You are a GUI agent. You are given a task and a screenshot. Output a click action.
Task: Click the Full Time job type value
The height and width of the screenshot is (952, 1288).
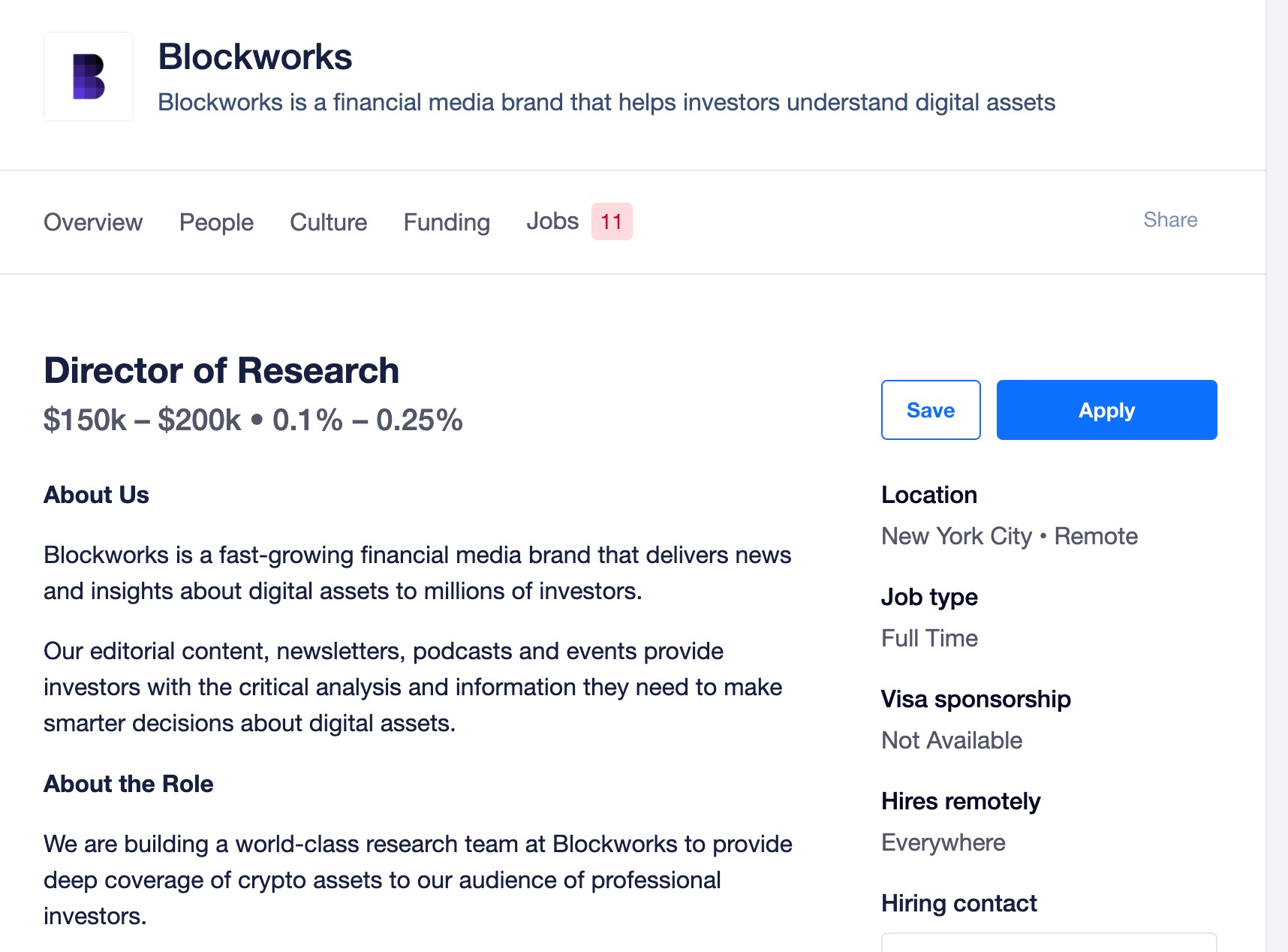929,638
